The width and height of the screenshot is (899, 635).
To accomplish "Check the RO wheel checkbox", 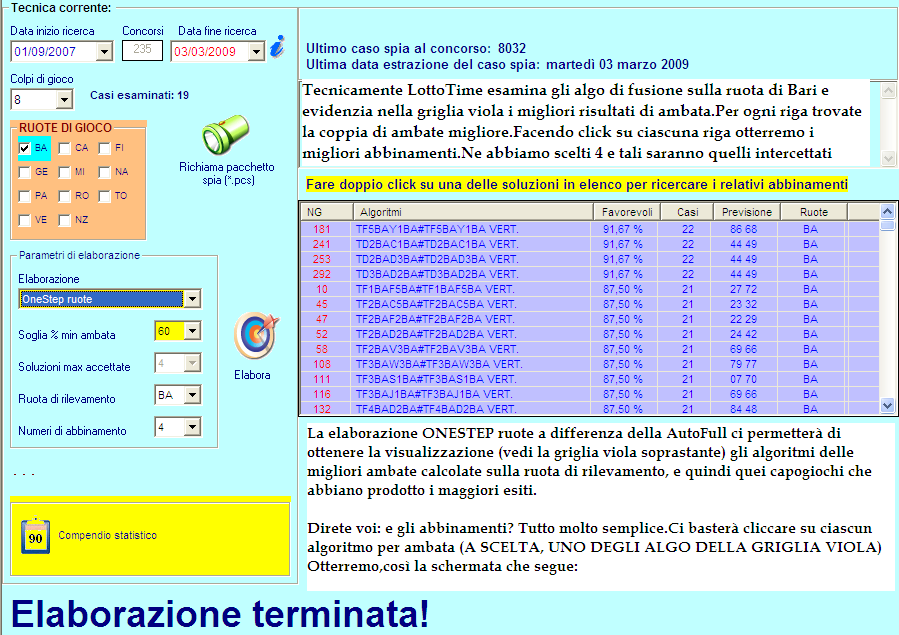I will coord(65,197).
